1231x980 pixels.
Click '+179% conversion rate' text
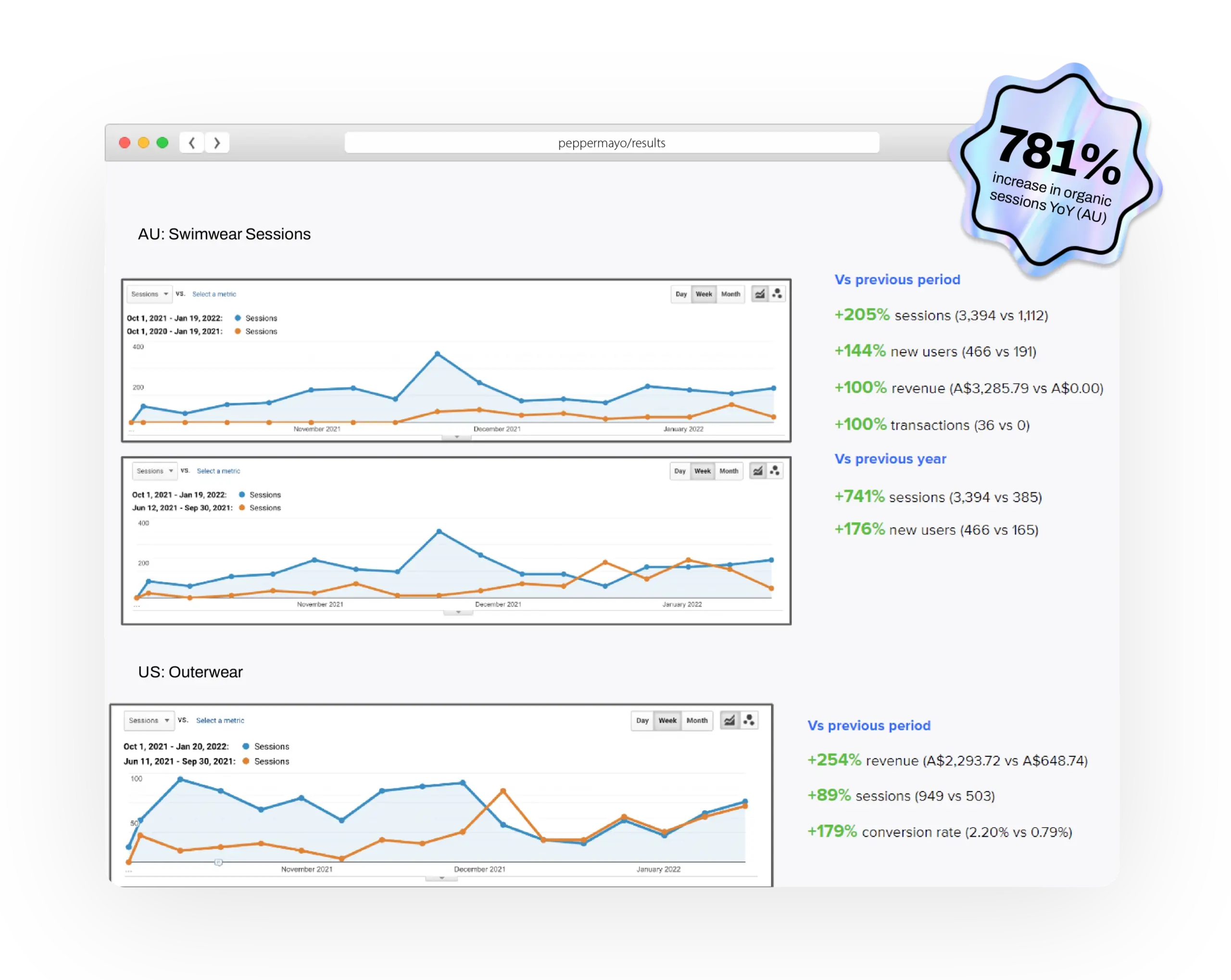pyautogui.click(x=940, y=831)
